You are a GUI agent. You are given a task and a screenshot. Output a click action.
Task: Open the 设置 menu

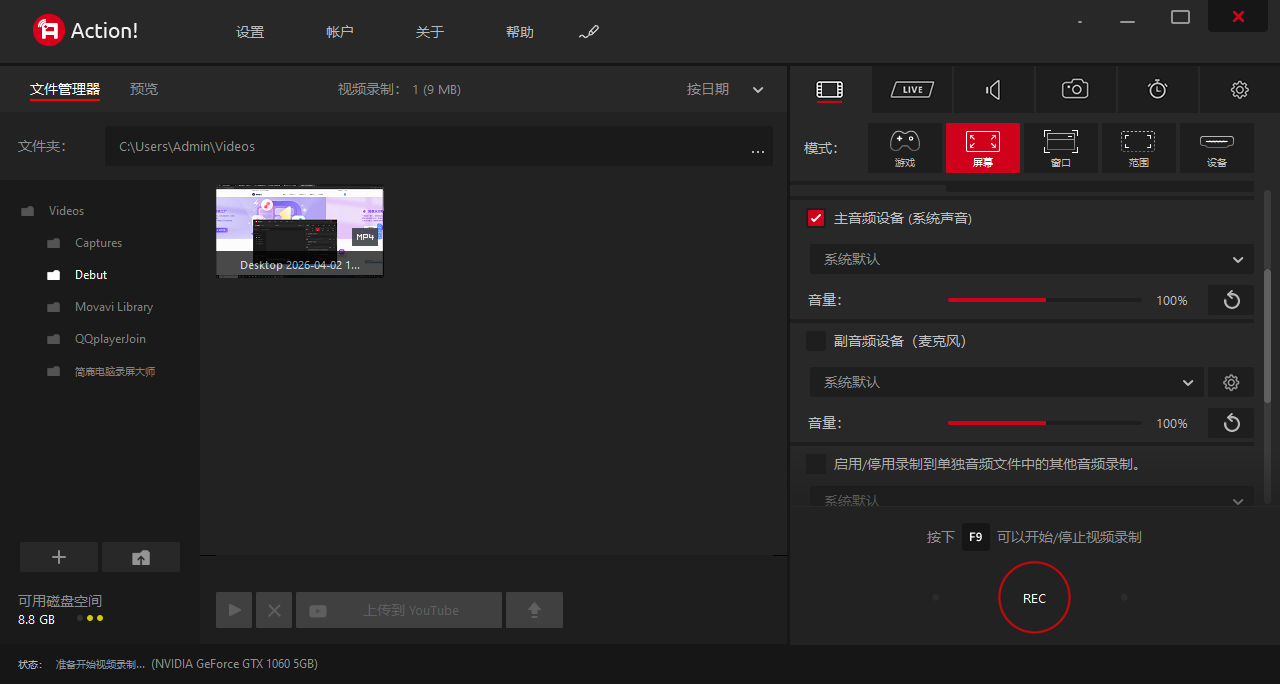click(x=250, y=32)
